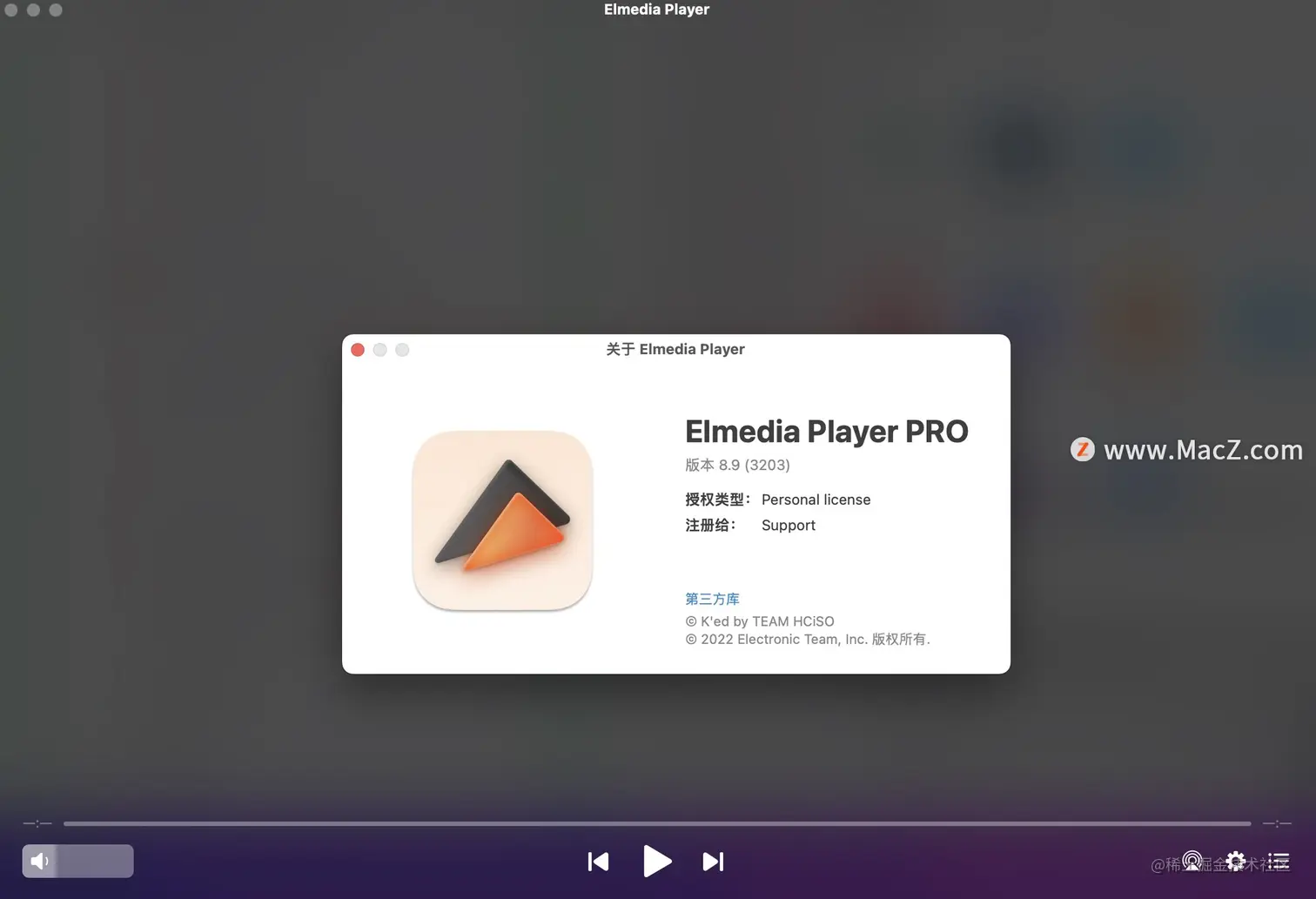Skip to the previous track
This screenshot has width=1316, height=899.
coord(598,862)
